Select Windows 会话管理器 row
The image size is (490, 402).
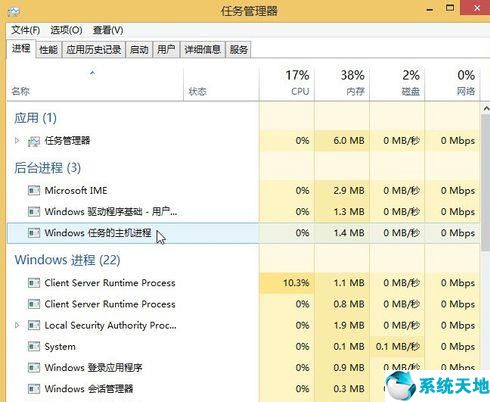pyautogui.click(x=243, y=389)
